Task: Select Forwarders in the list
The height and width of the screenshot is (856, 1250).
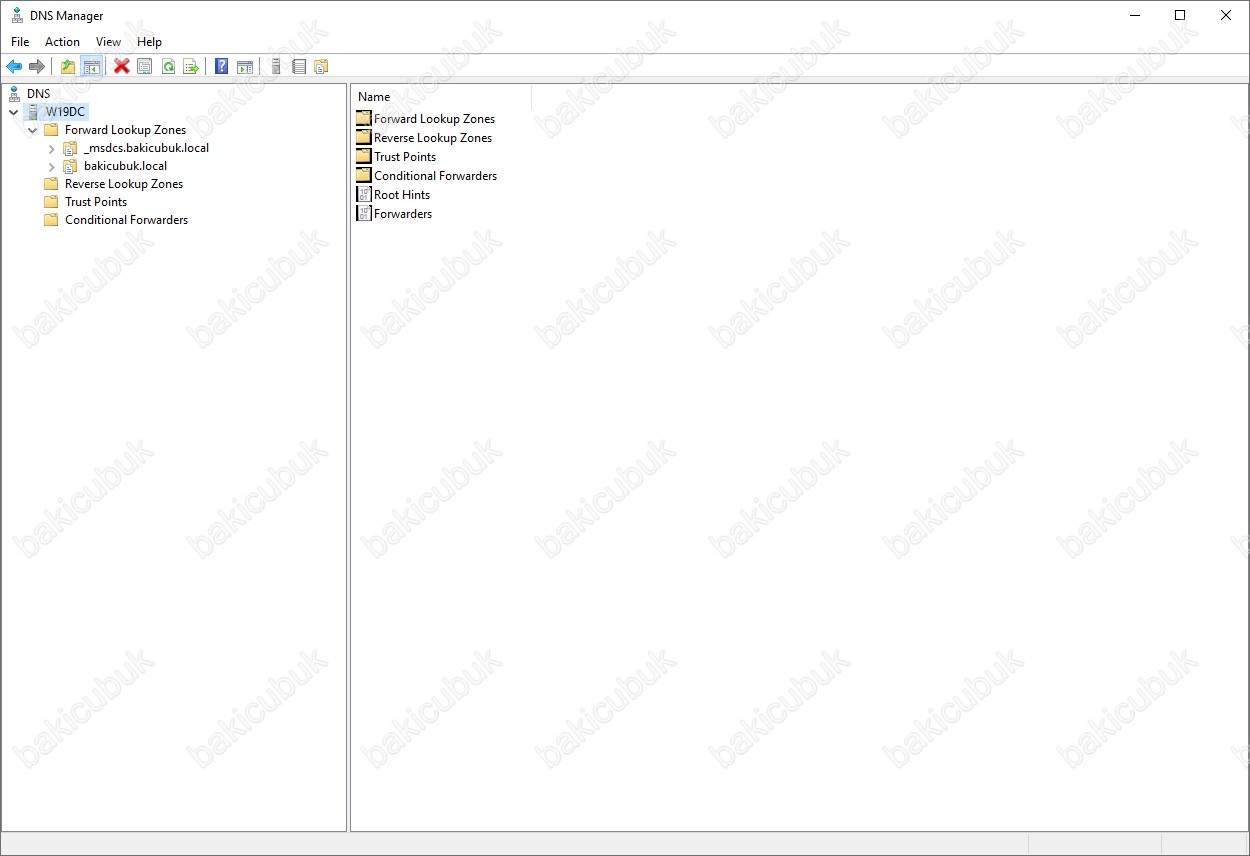Action: (403, 214)
